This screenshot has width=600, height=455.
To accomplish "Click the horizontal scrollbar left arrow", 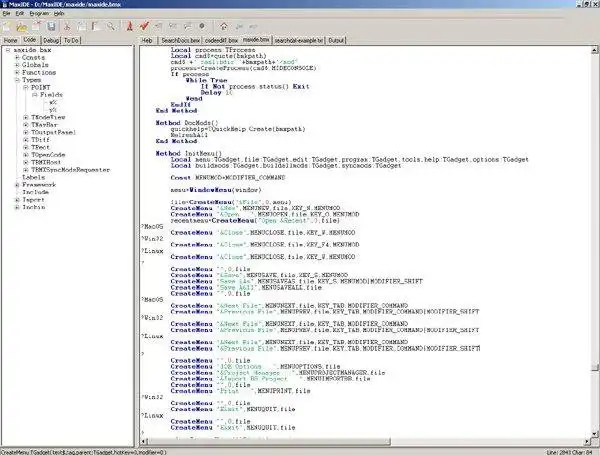I will click(x=144, y=442).
